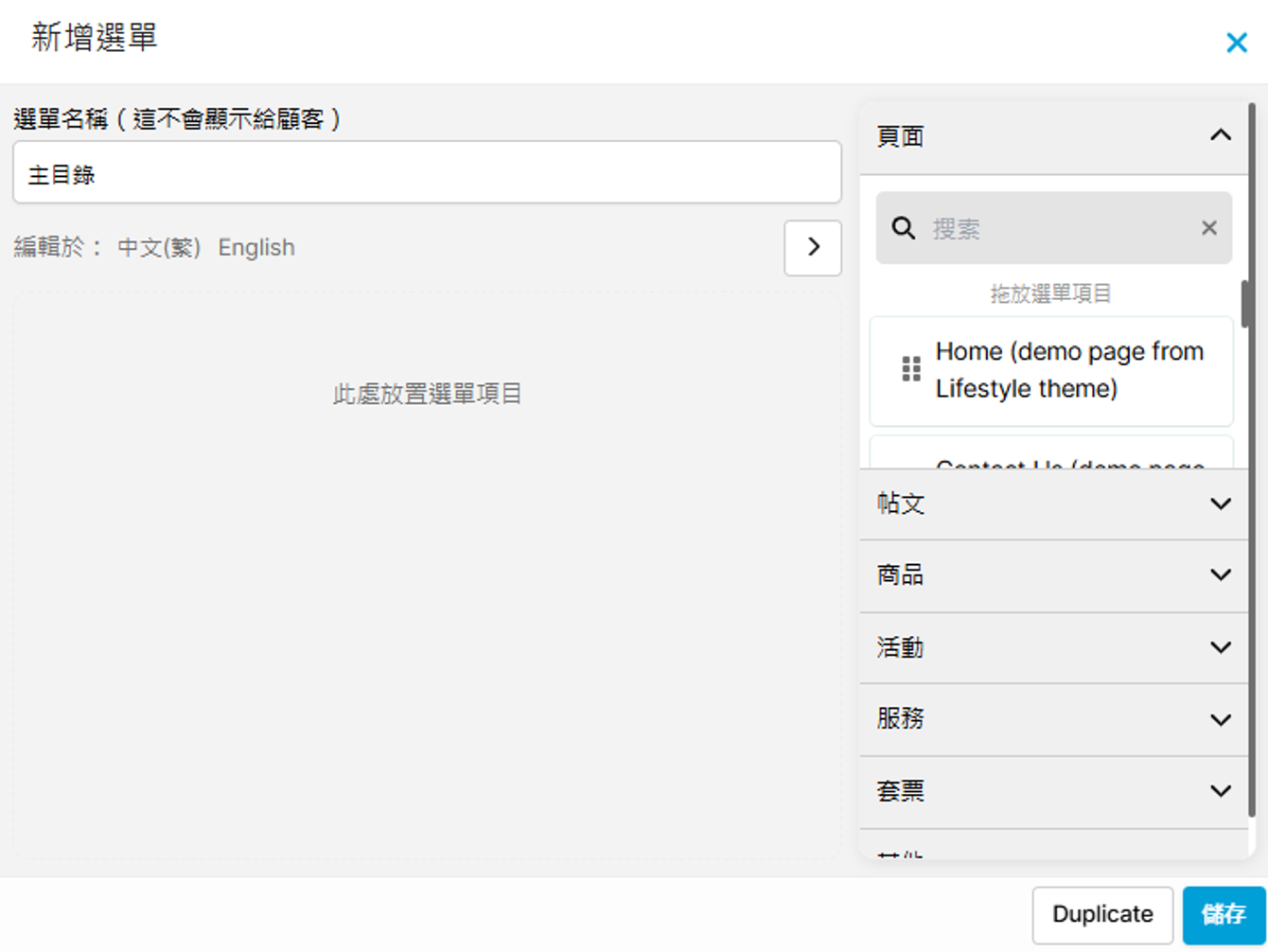
Task: Clear the search field with X icon
Action: tap(1208, 228)
